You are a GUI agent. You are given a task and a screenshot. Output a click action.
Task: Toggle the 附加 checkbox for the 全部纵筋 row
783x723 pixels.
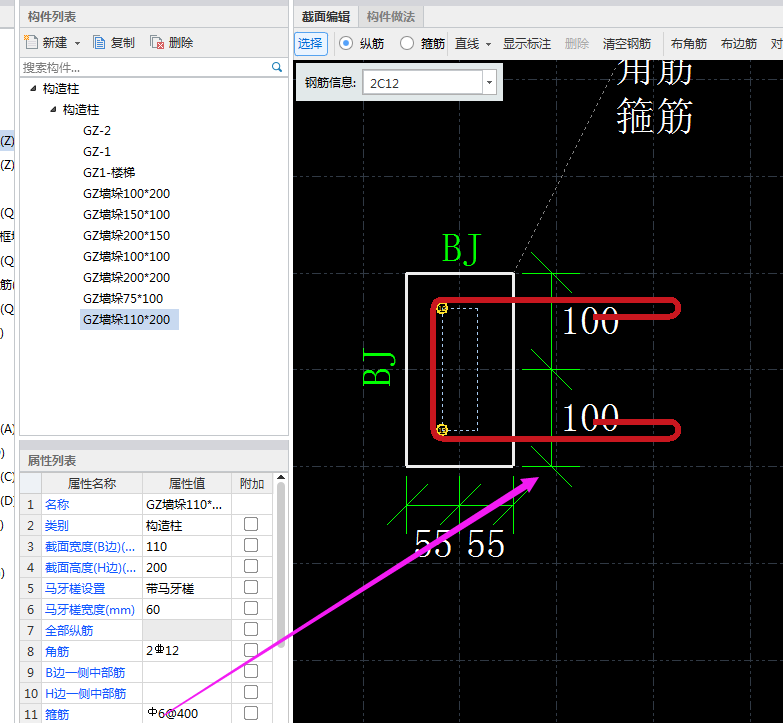[251, 629]
